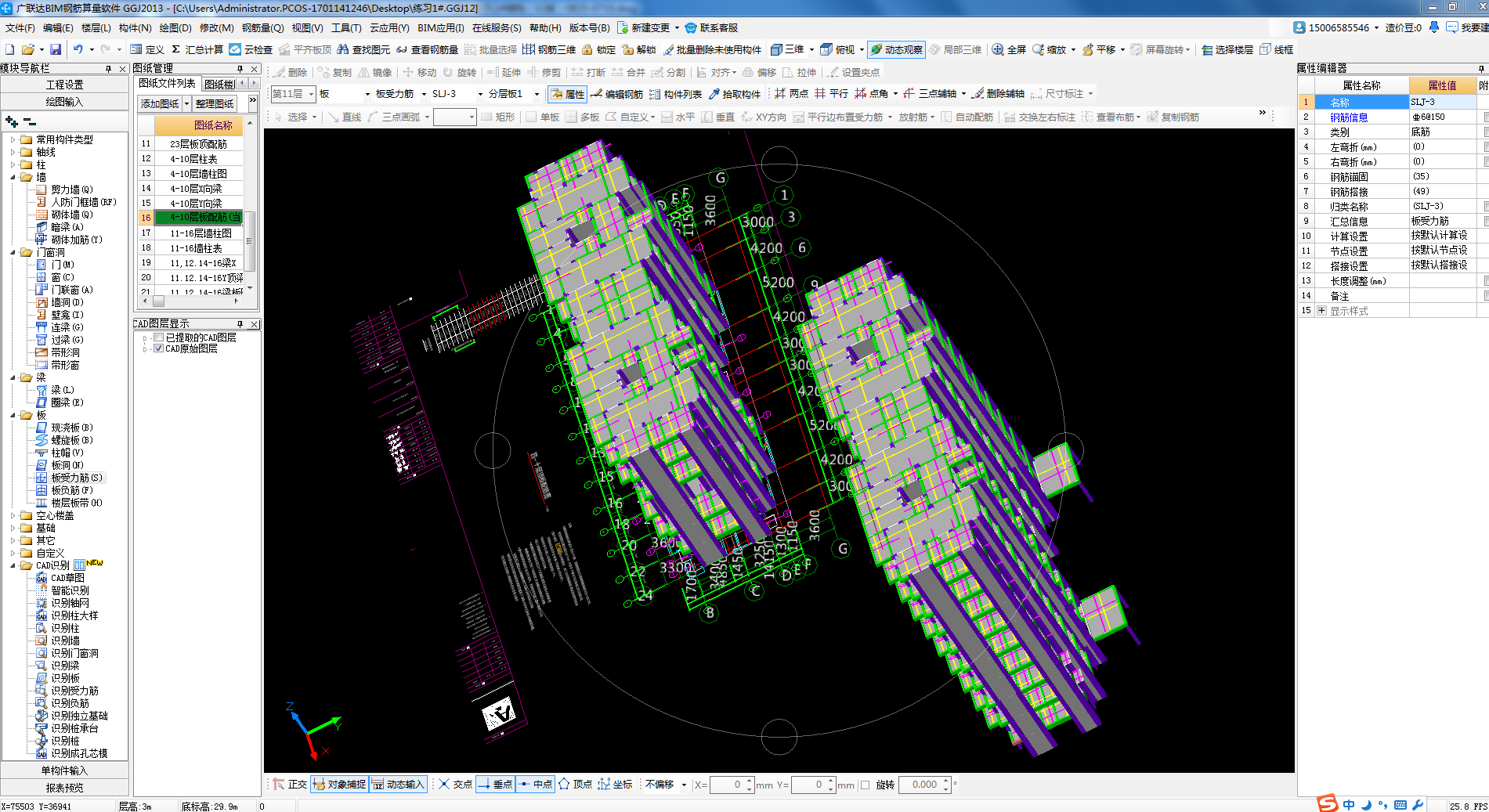The image size is (1489, 812).
Task: Toggle 交点 intersection snap
Action: pos(455,784)
